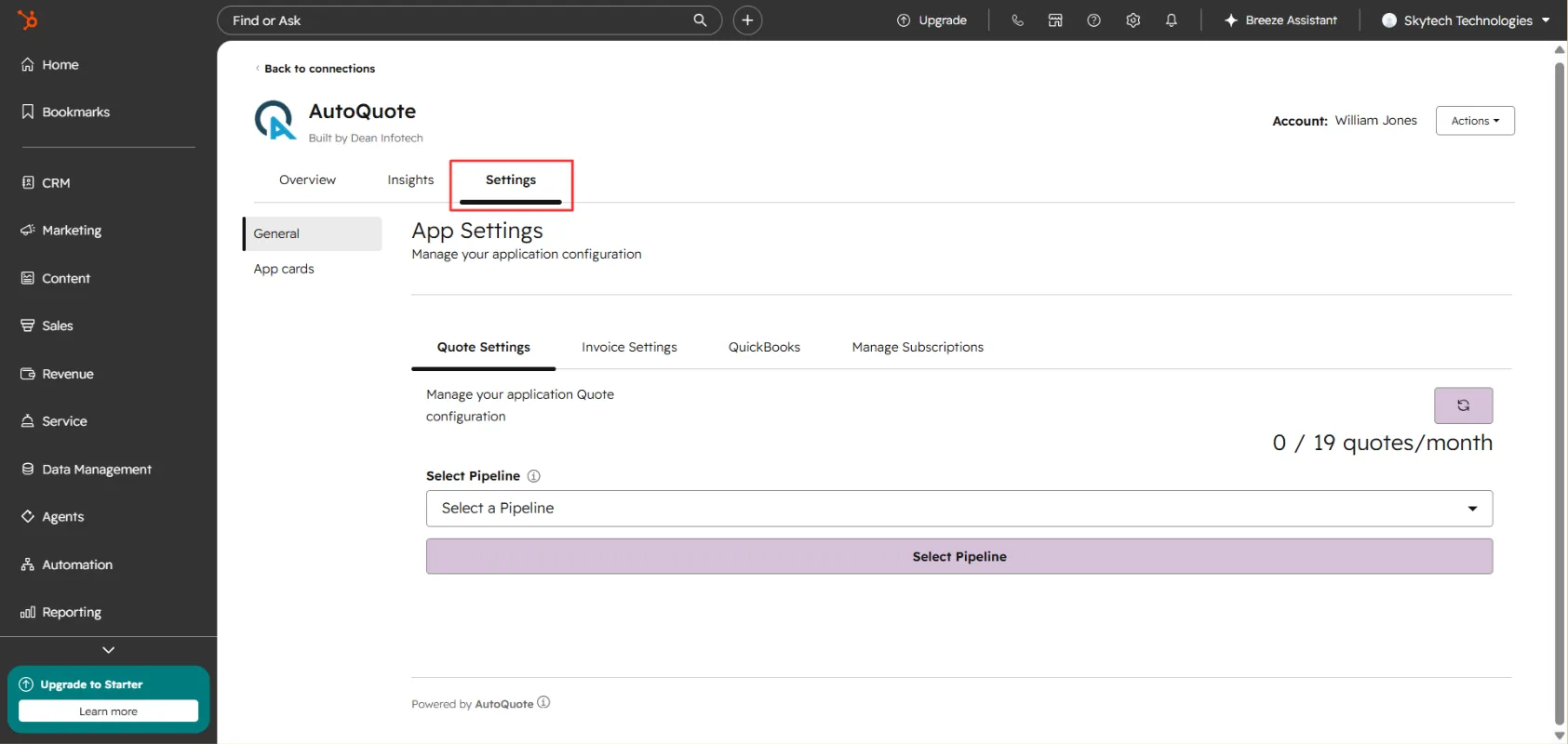Switch to the Insights tab
Viewport: 1568px width, 744px height.
pos(410,179)
